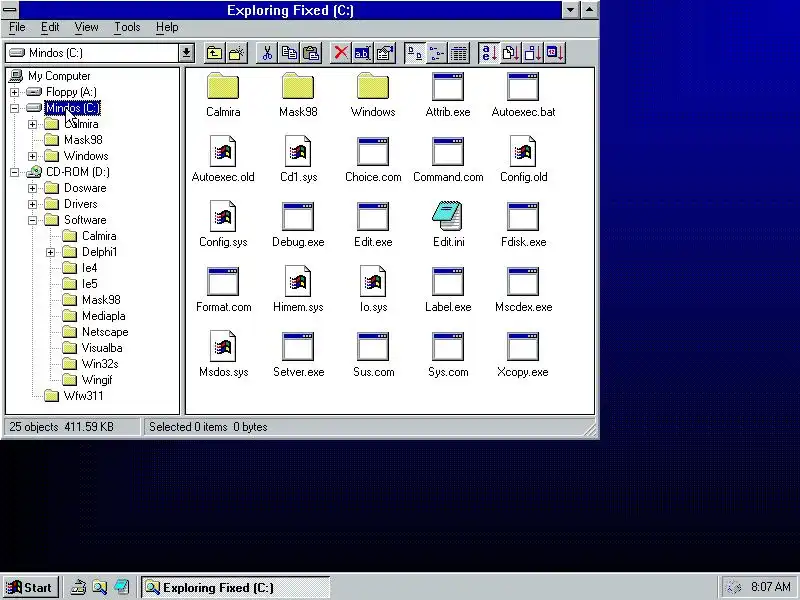Select the Io.sys file

tap(373, 289)
